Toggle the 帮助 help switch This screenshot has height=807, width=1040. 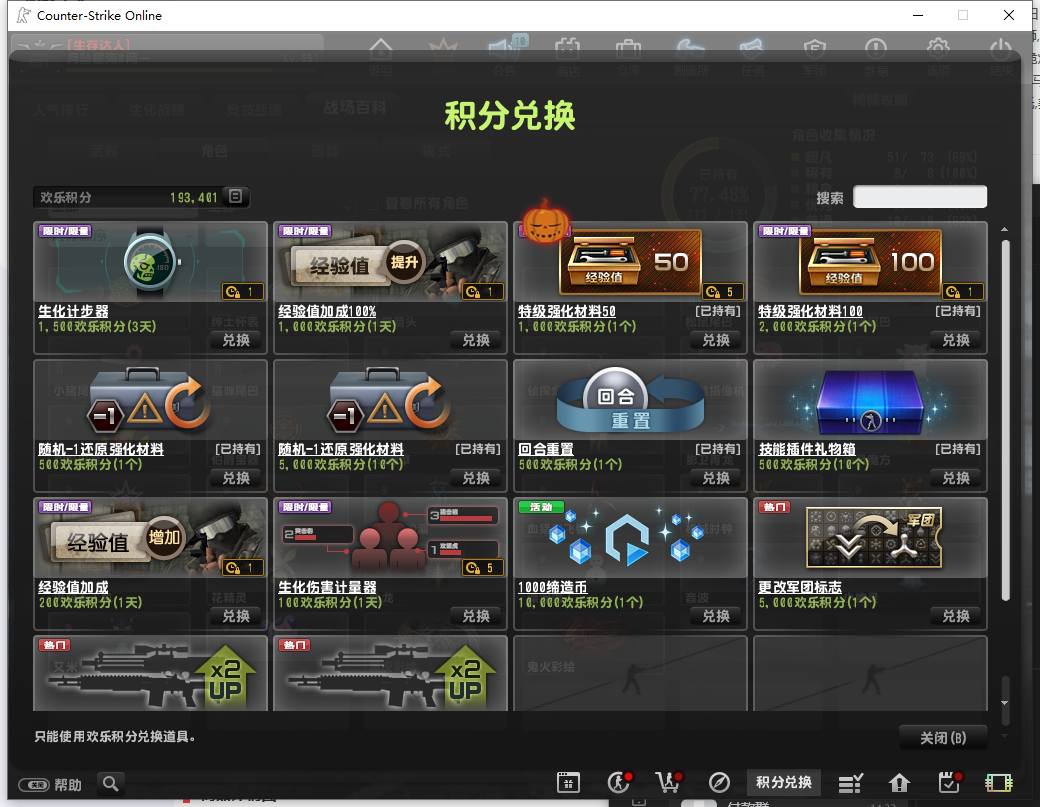pos(34,785)
